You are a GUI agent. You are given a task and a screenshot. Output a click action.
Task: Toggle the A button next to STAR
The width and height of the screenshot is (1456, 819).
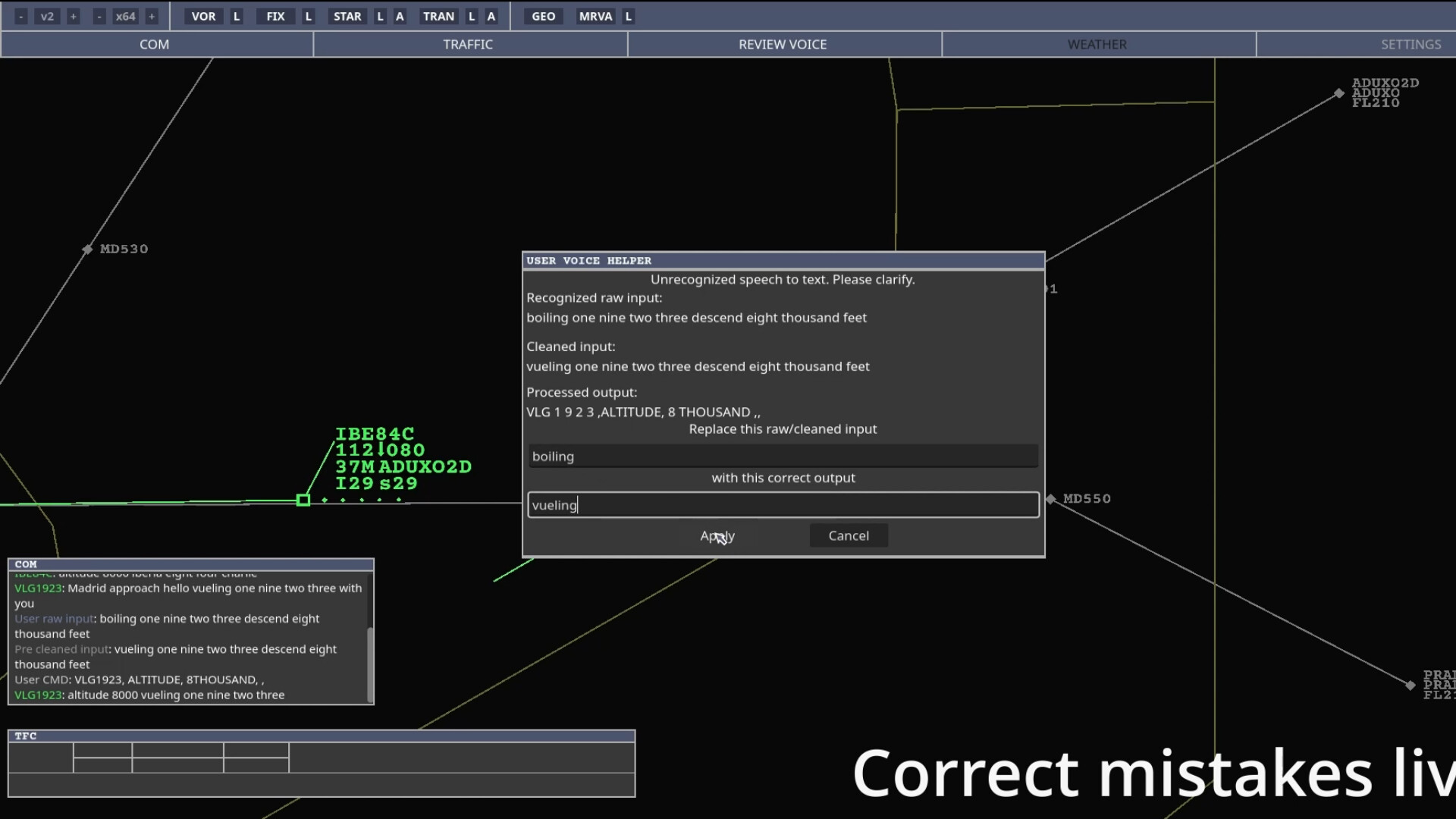(x=400, y=16)
